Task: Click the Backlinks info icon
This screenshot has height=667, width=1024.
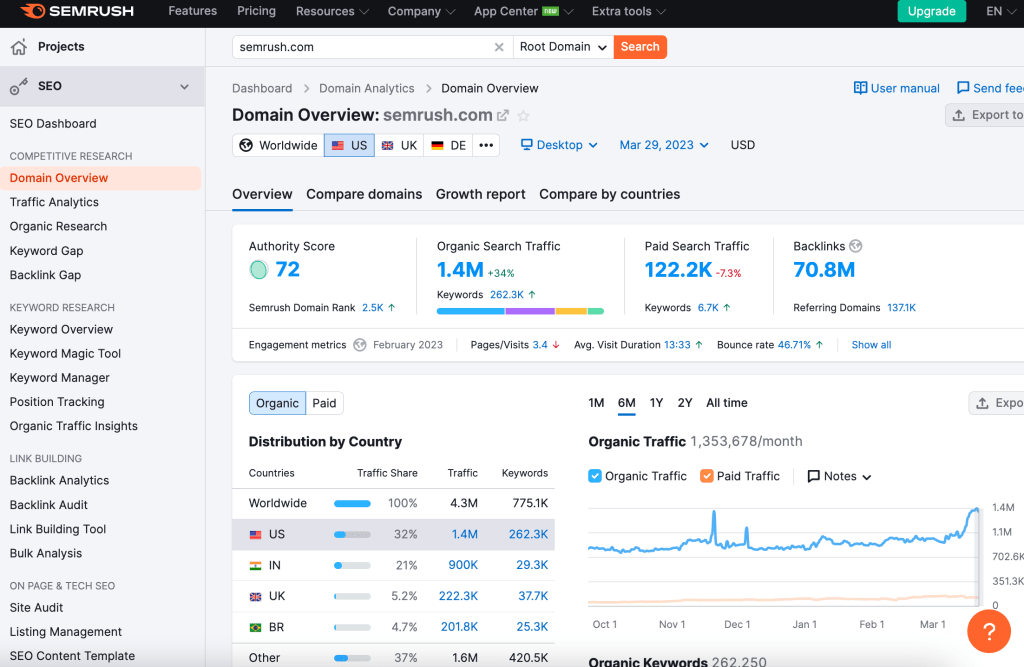Action: tap(855, 246)
